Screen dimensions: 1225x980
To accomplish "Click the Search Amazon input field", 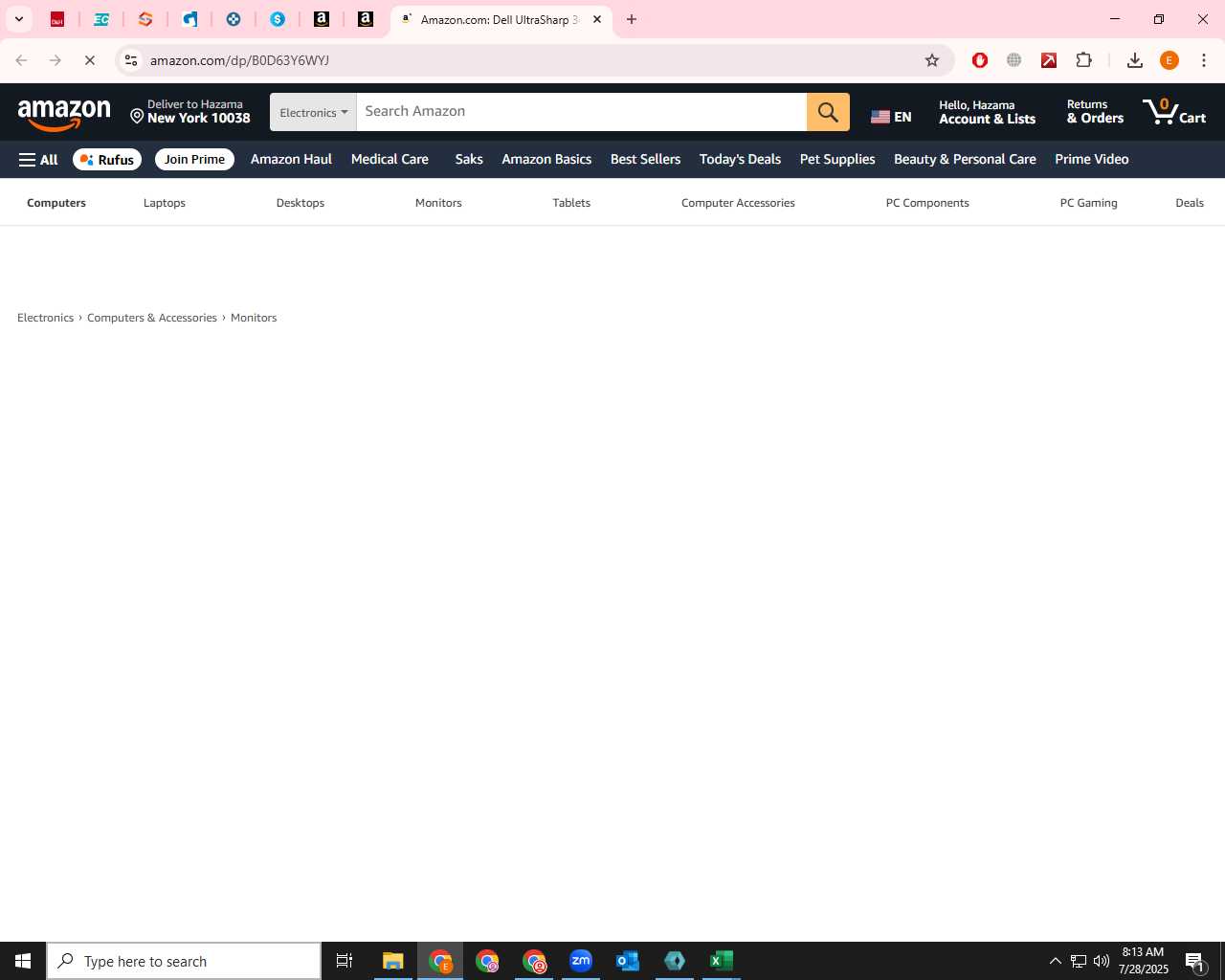I will pos(582,112).
